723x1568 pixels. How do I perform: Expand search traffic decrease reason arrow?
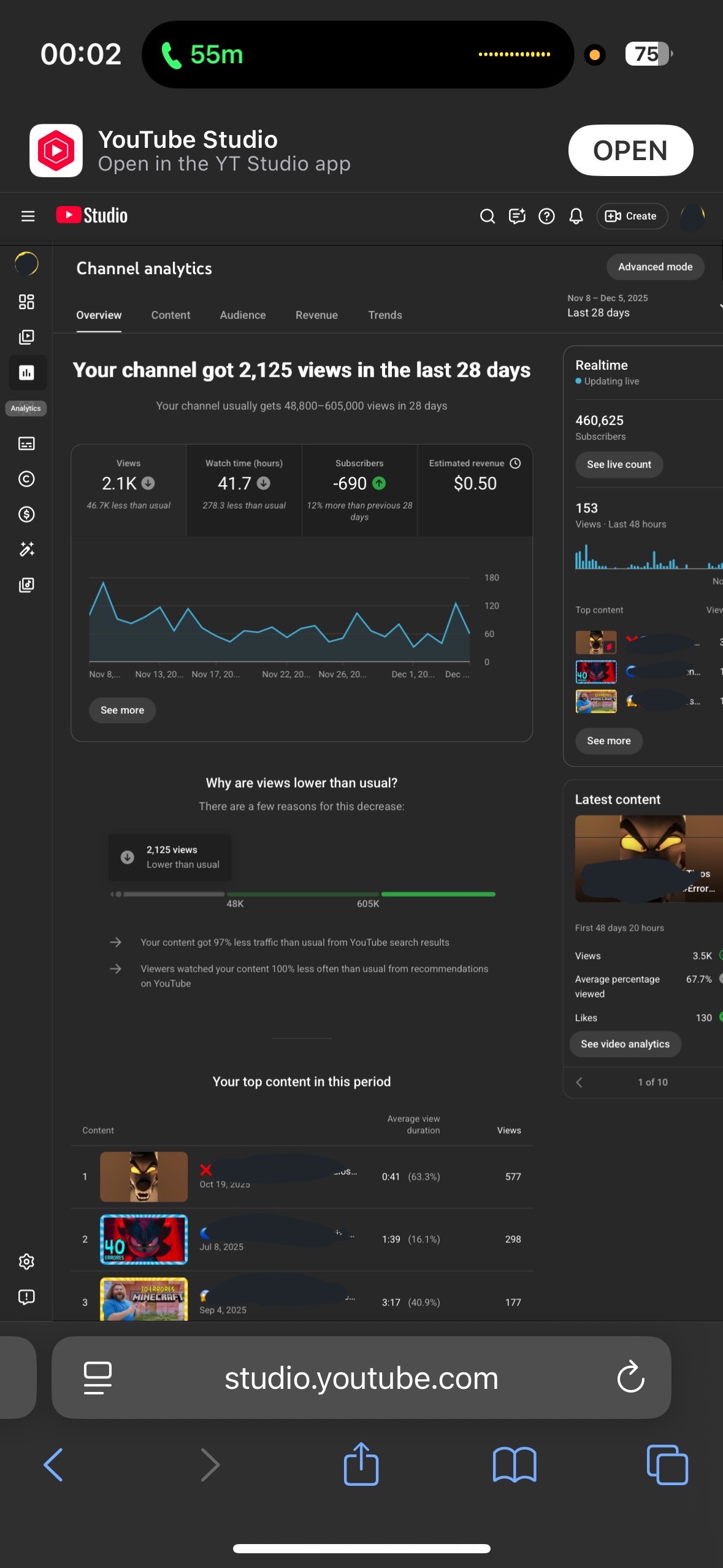point(115,942)
